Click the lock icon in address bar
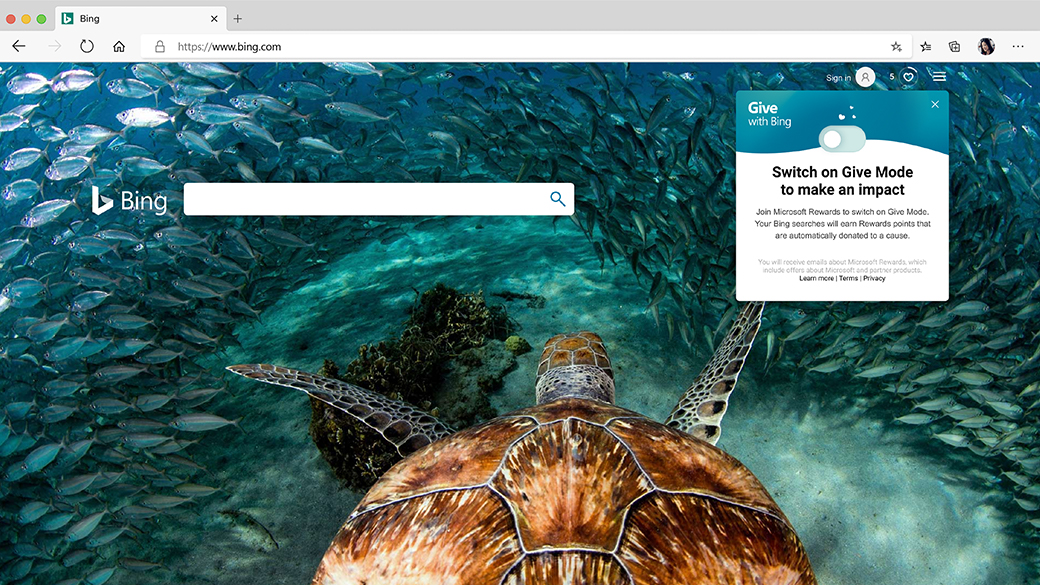 point(160,46)
